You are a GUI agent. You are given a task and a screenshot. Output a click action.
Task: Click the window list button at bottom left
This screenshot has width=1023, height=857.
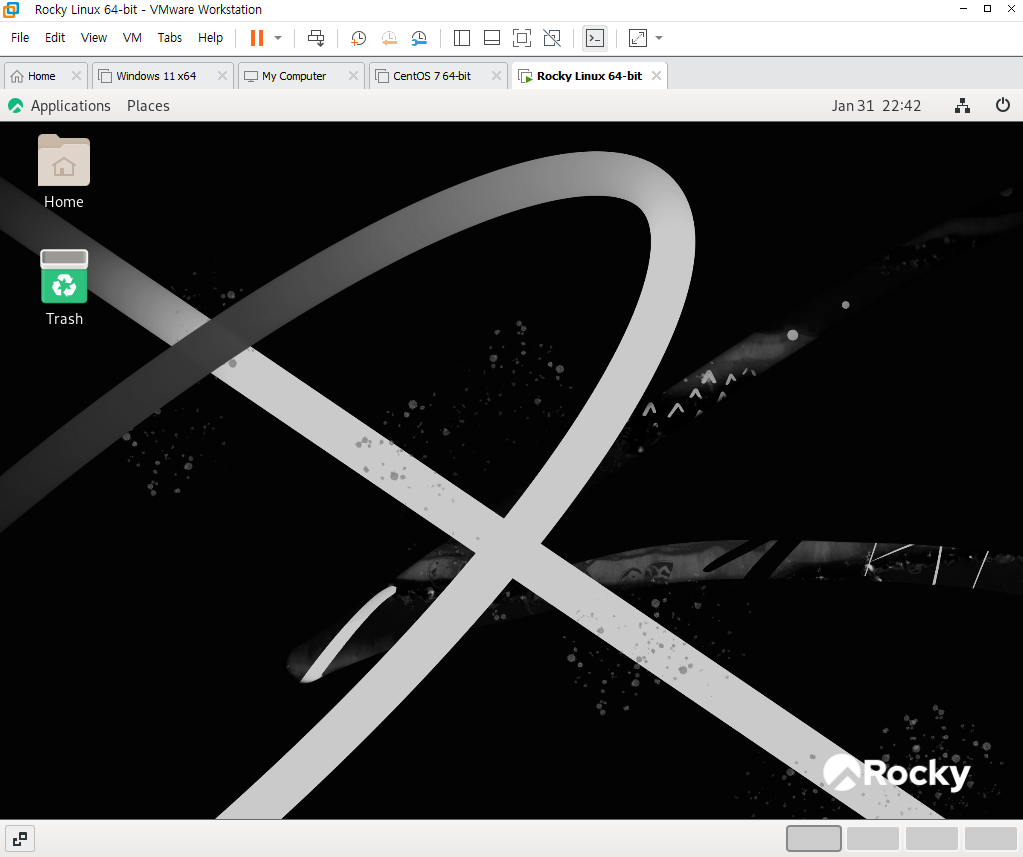click(20, 839)
